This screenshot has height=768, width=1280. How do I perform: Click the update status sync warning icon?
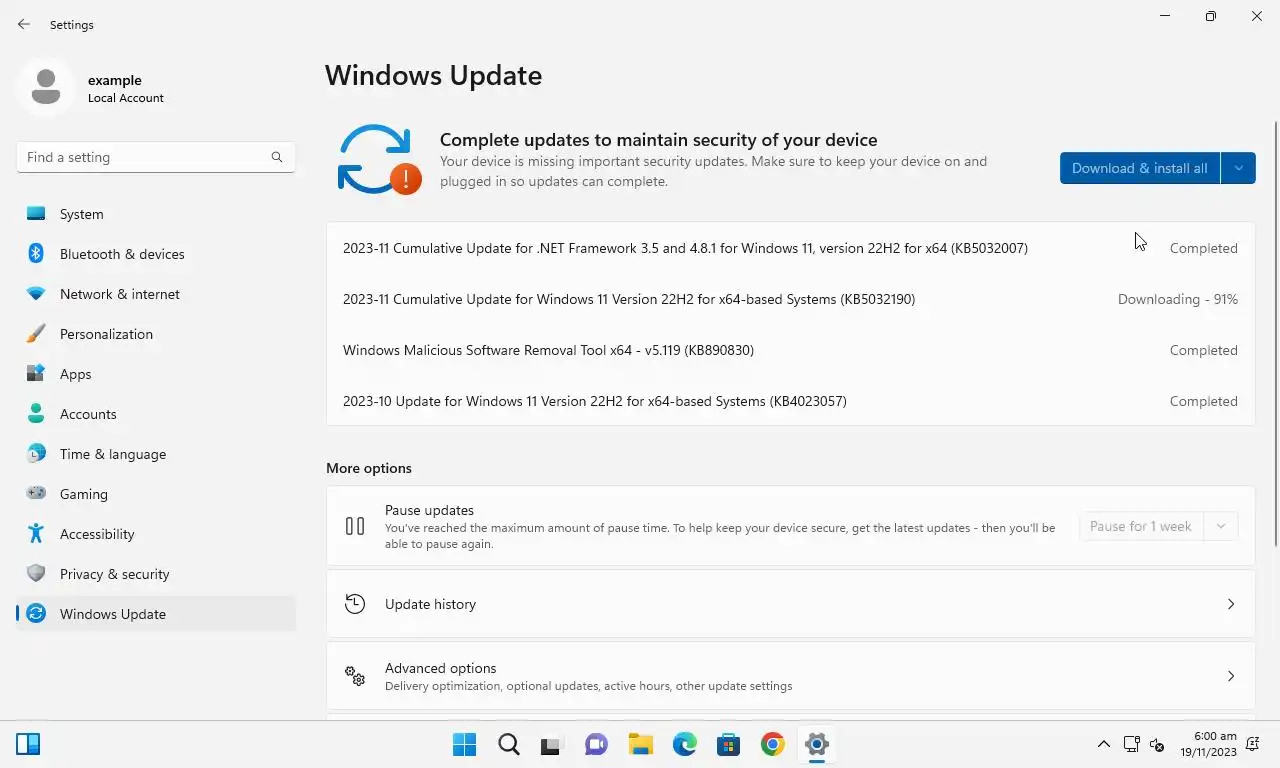pos(379,160)
